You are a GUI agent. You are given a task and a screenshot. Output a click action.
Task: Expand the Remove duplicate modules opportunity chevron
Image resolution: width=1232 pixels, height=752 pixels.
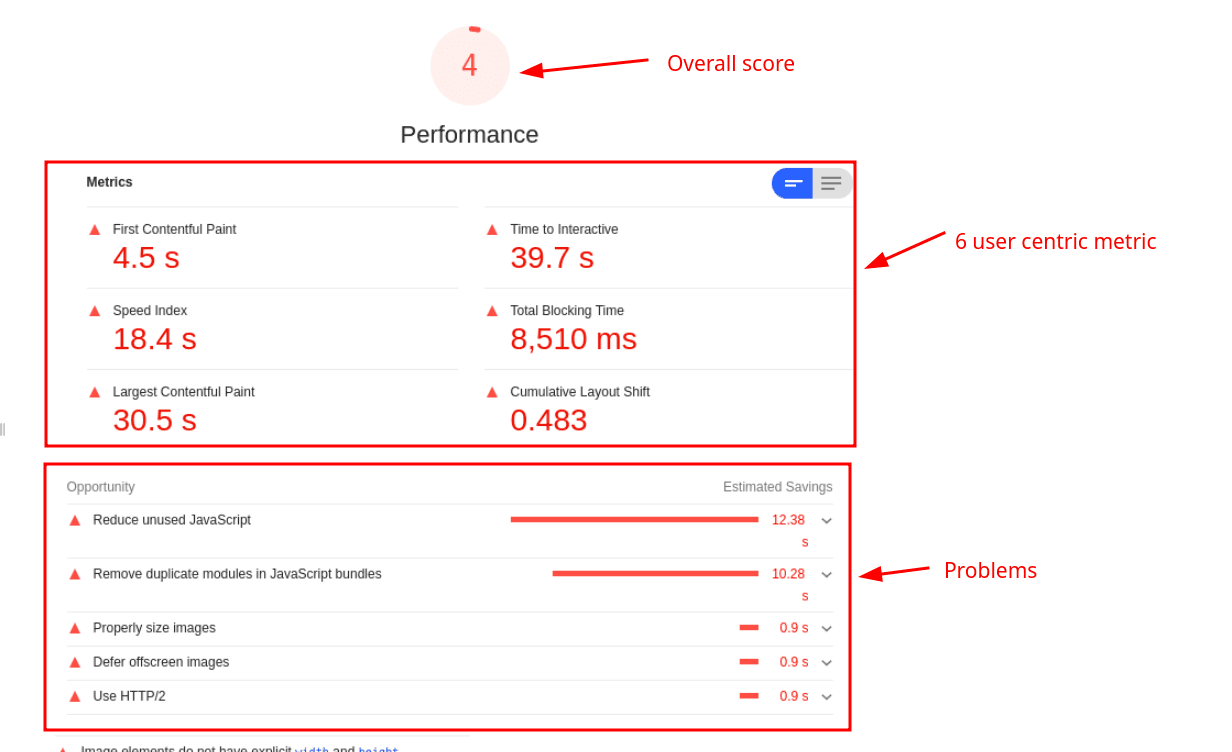pyautogui.click(x=826, y=575)
